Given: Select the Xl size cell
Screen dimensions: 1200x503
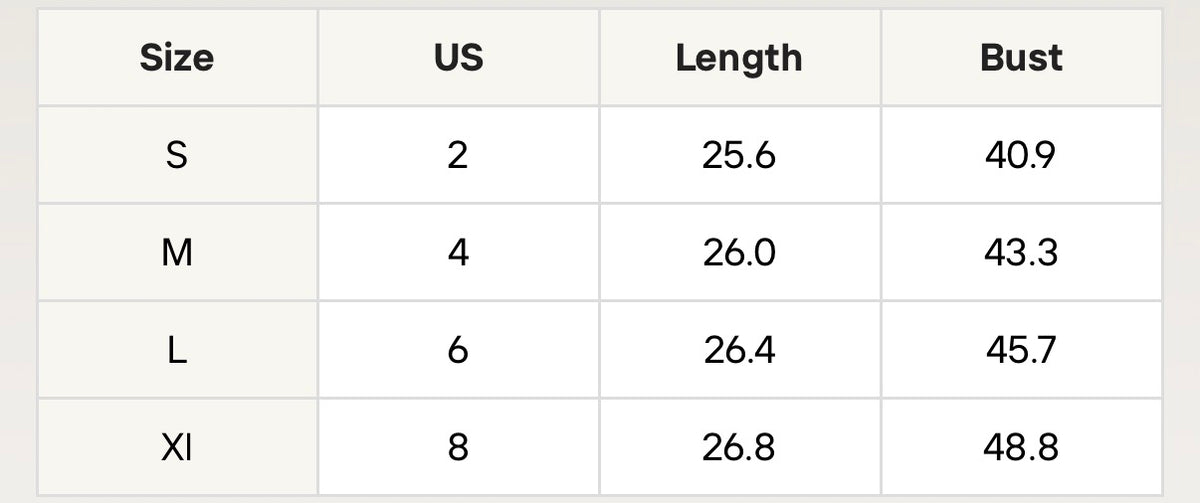Looking at the screenshot, I should 177,447.
